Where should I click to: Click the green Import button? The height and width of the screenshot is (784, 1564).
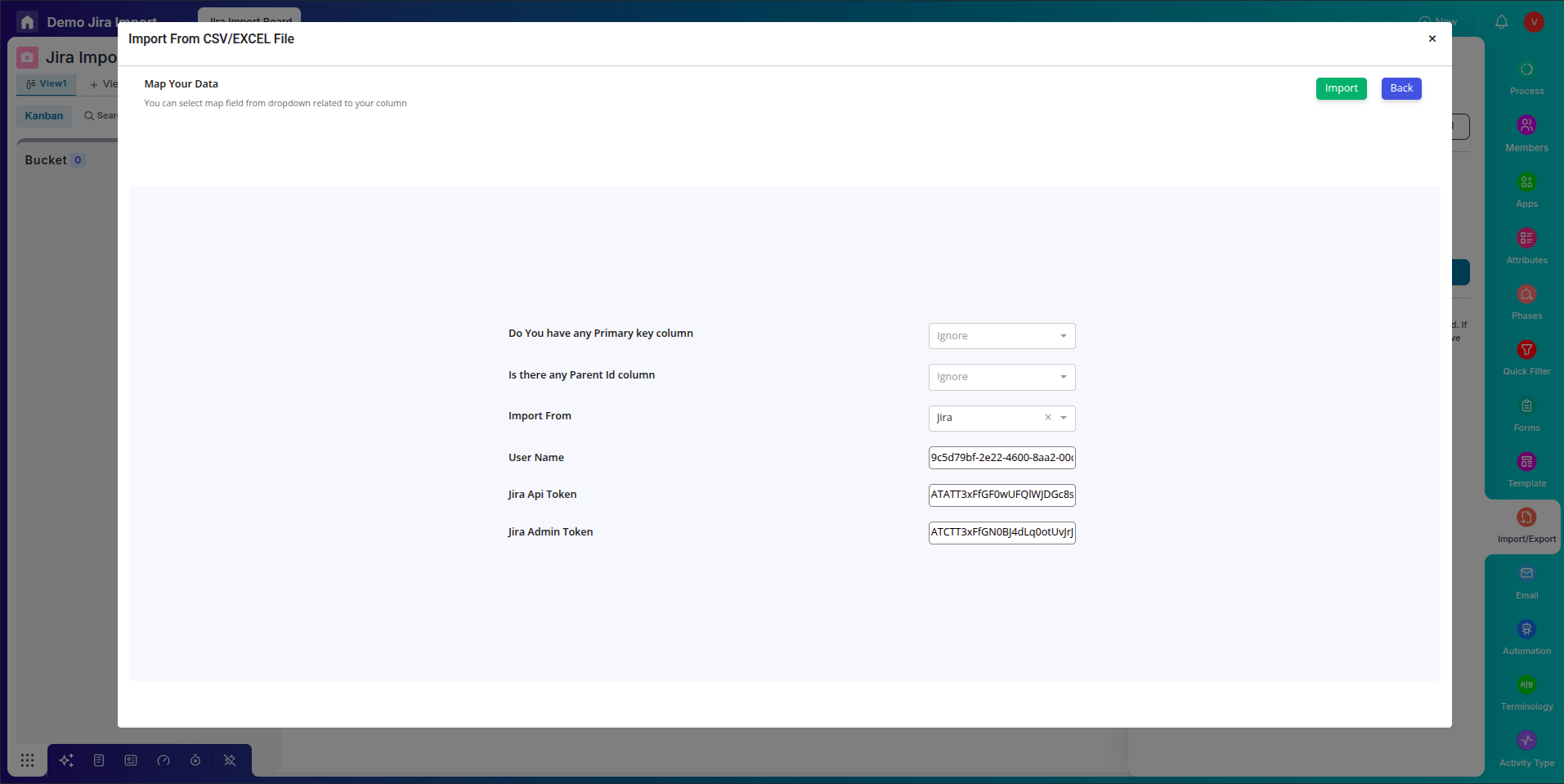1341,88
